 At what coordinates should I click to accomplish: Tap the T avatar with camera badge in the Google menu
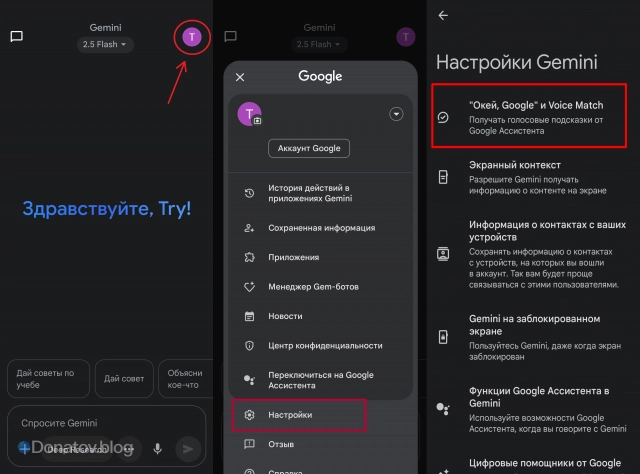click(x=249, y=114)
